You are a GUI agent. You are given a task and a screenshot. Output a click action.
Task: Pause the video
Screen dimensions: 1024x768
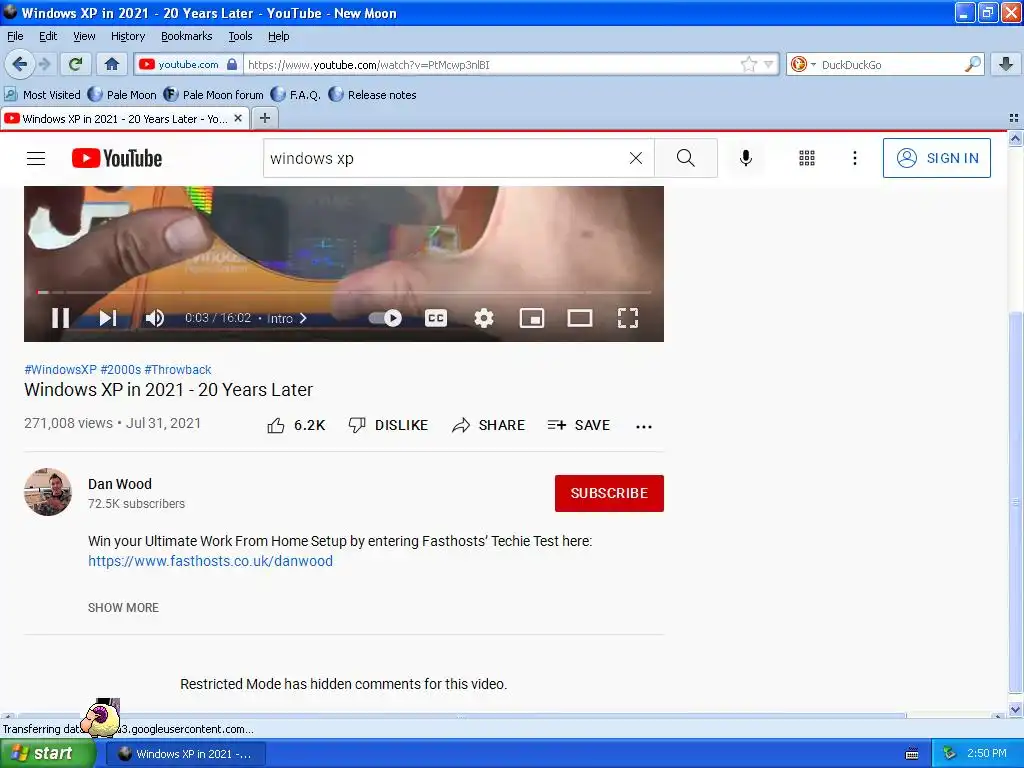coord(60,318)
